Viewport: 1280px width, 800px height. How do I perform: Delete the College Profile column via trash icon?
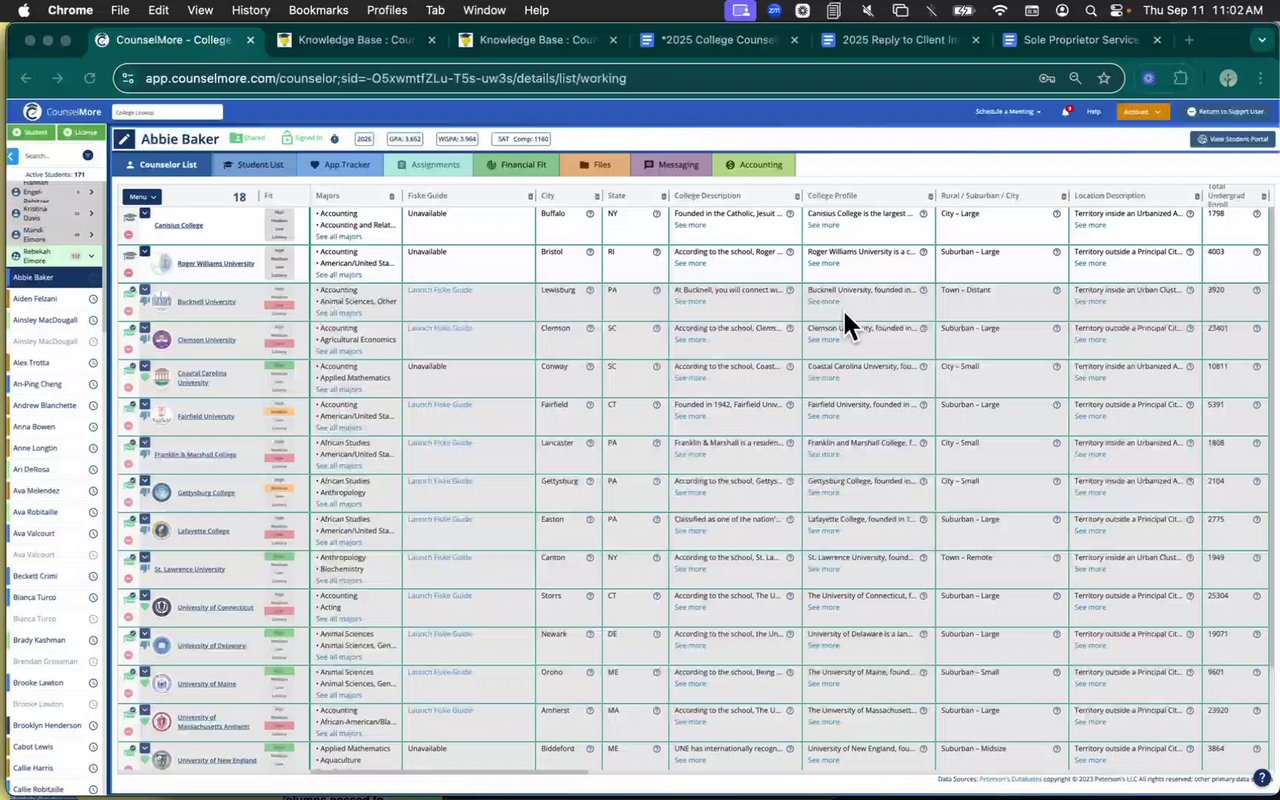(x=930, y=196)
